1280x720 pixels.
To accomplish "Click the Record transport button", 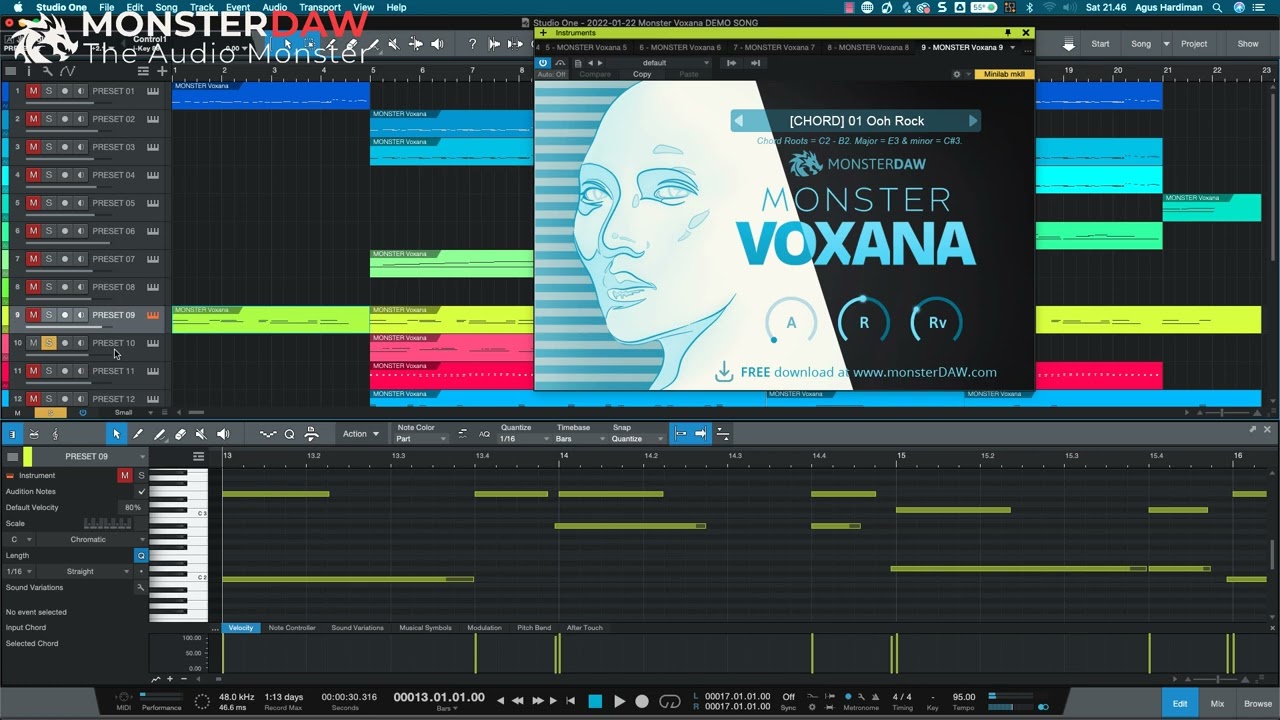I will (x=642, y=701).
